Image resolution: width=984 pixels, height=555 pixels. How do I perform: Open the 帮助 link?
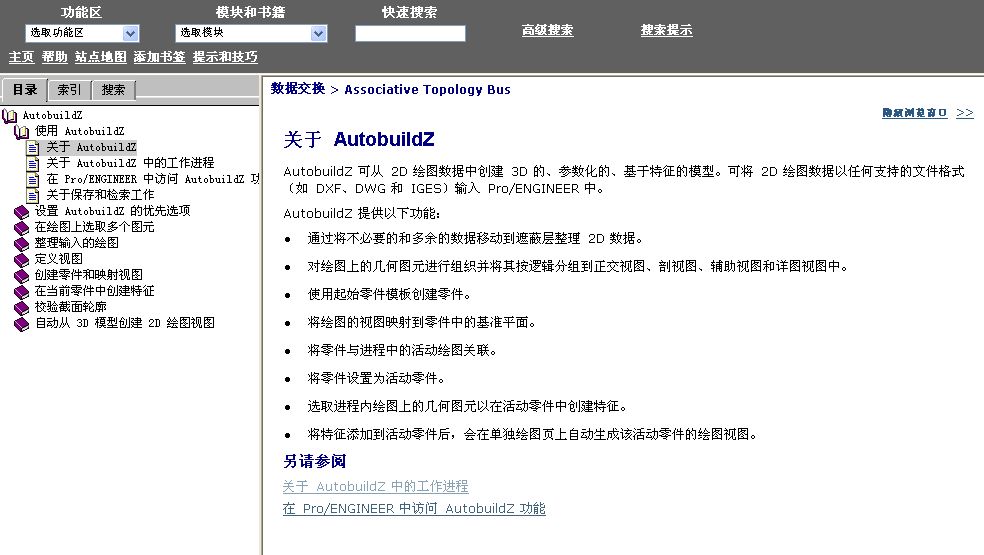tap(55, 57)
